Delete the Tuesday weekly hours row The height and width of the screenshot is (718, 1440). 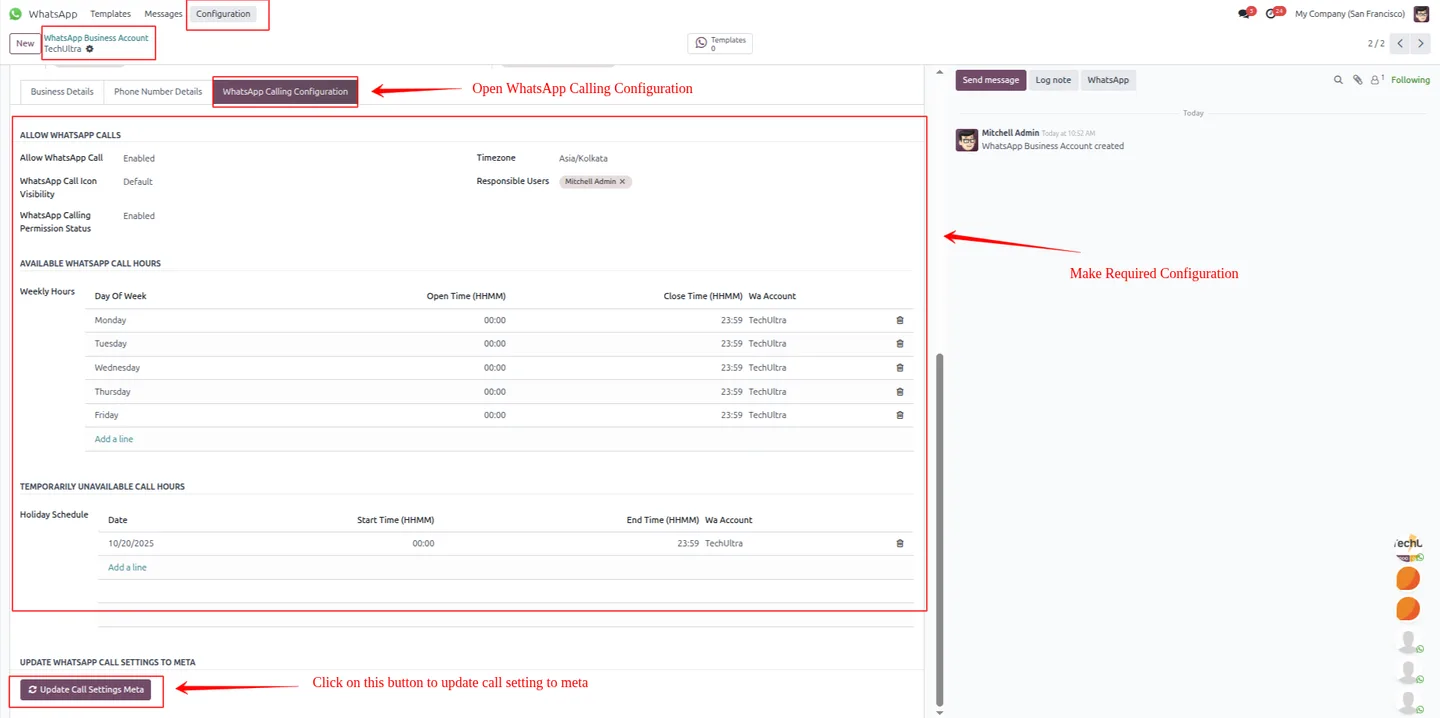click(900, 344)
